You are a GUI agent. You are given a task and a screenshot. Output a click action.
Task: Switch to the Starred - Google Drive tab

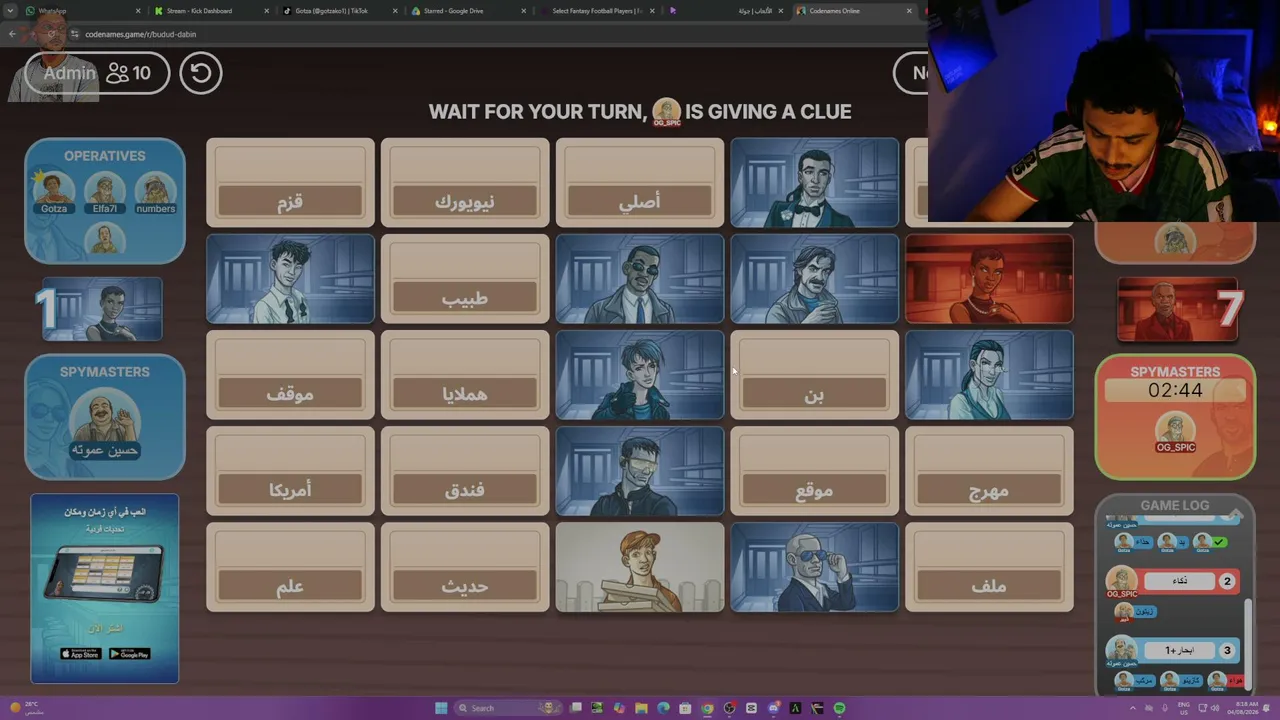click(x=469, y=11)
